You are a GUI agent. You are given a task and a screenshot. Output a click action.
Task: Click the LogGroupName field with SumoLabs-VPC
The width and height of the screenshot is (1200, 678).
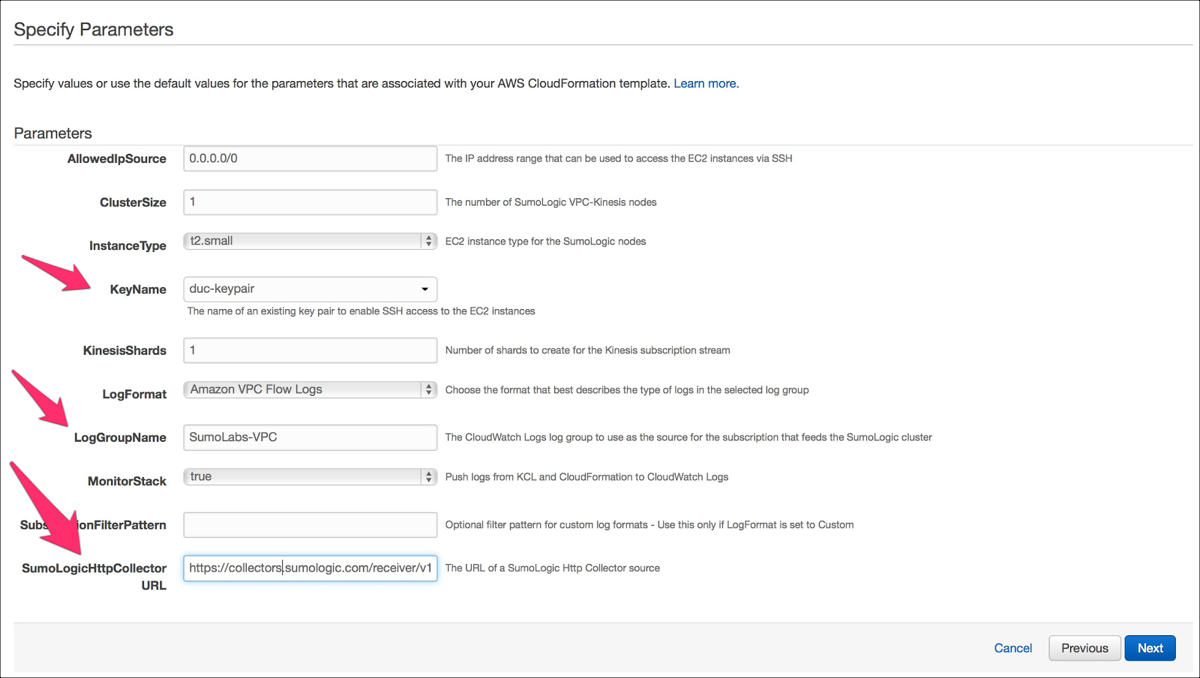click(x=310, y=437)
